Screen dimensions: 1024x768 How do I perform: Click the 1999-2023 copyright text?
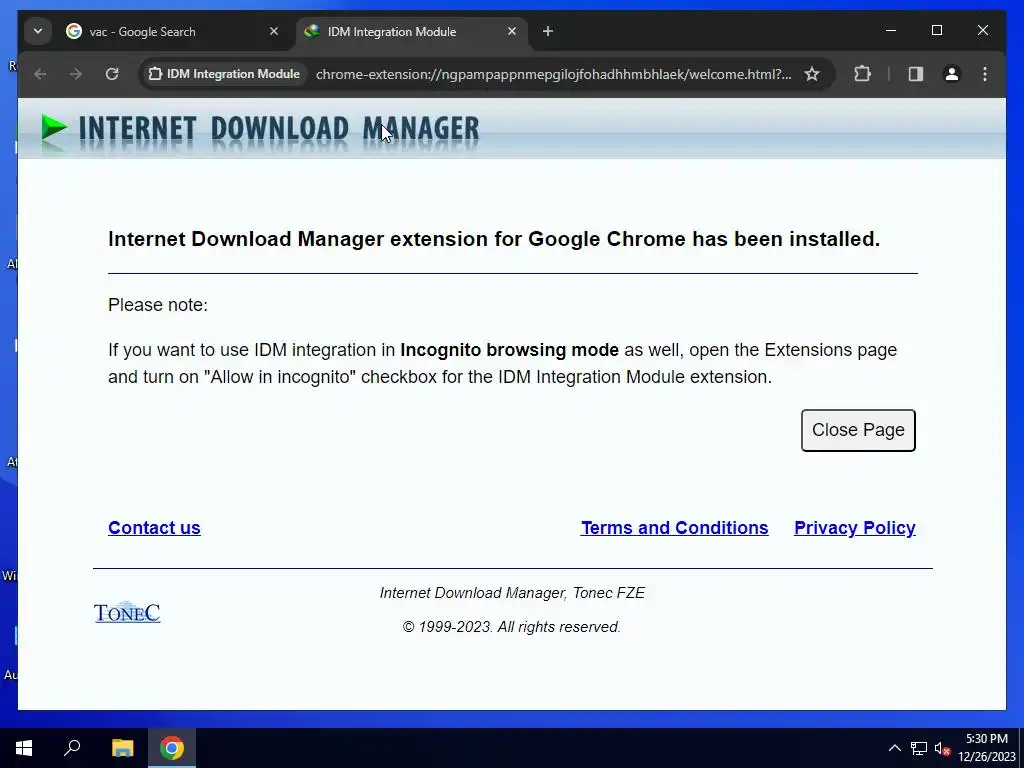(x=511, y=627)
